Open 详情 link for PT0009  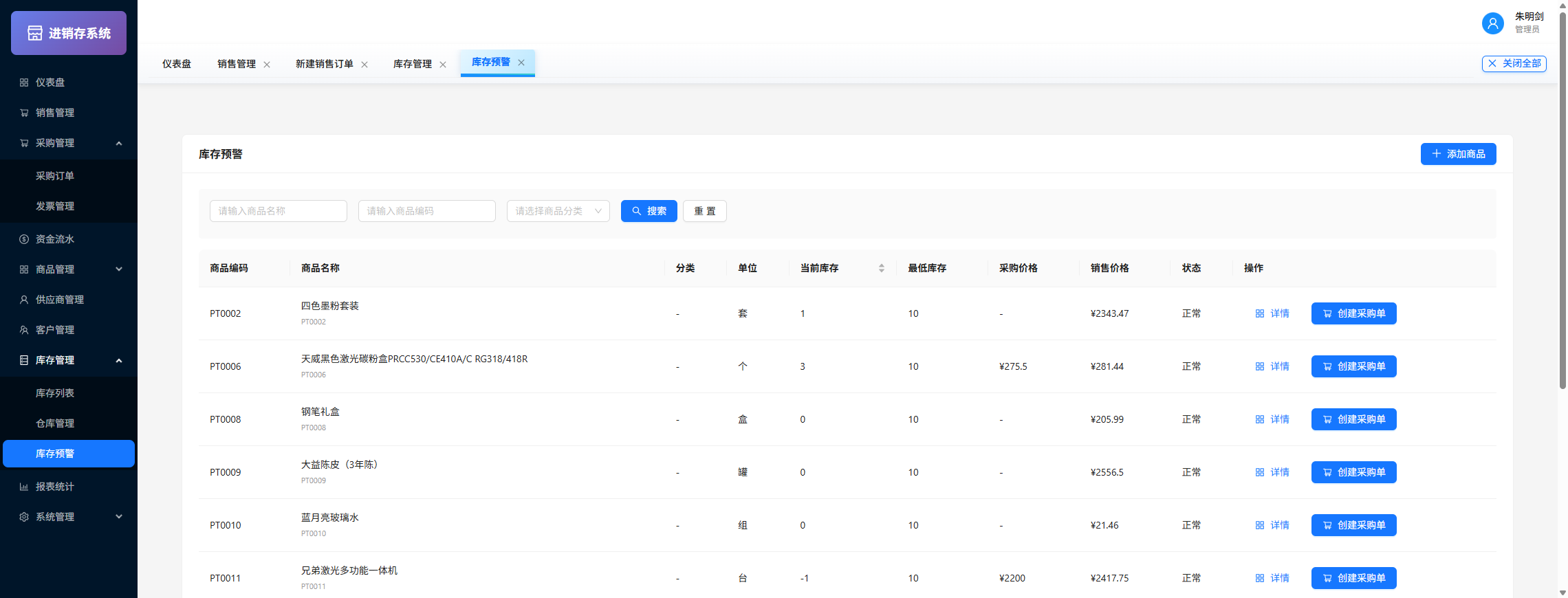[1272, 472]
